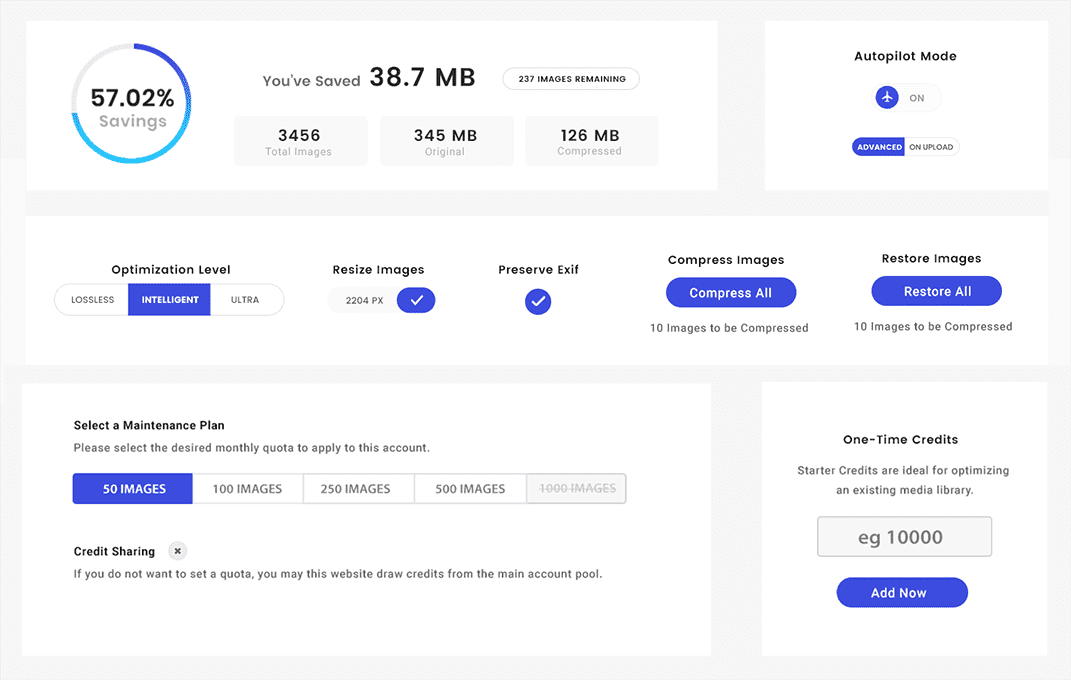Focus the One-Time Credits amount field
Screen dimensions: 1071x680
904,537
